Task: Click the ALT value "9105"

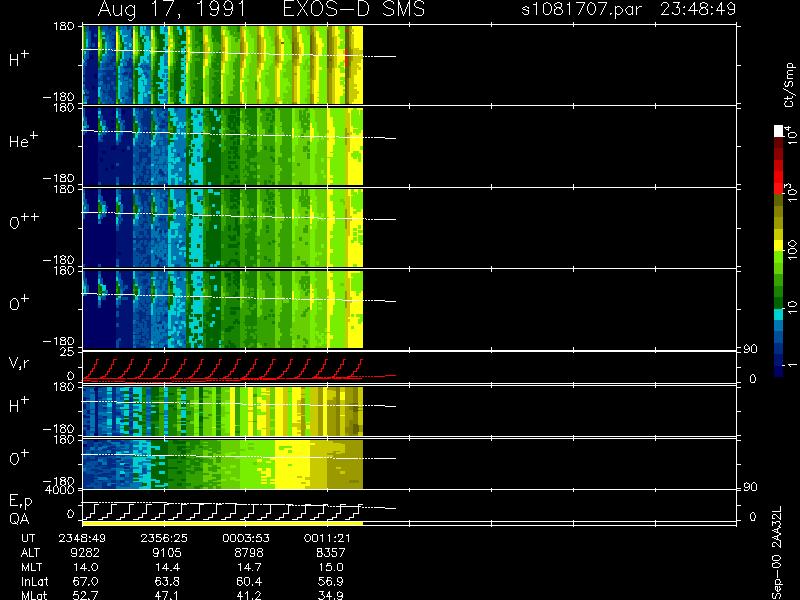Action: [x=167, y=553]
